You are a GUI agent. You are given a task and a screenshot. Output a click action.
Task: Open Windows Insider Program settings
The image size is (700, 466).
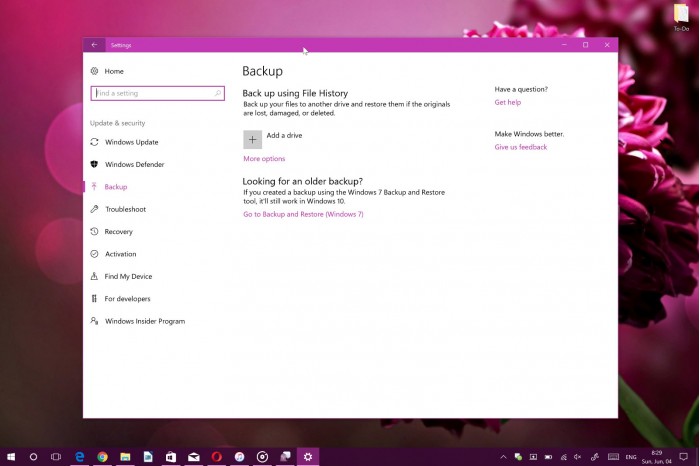145,321
